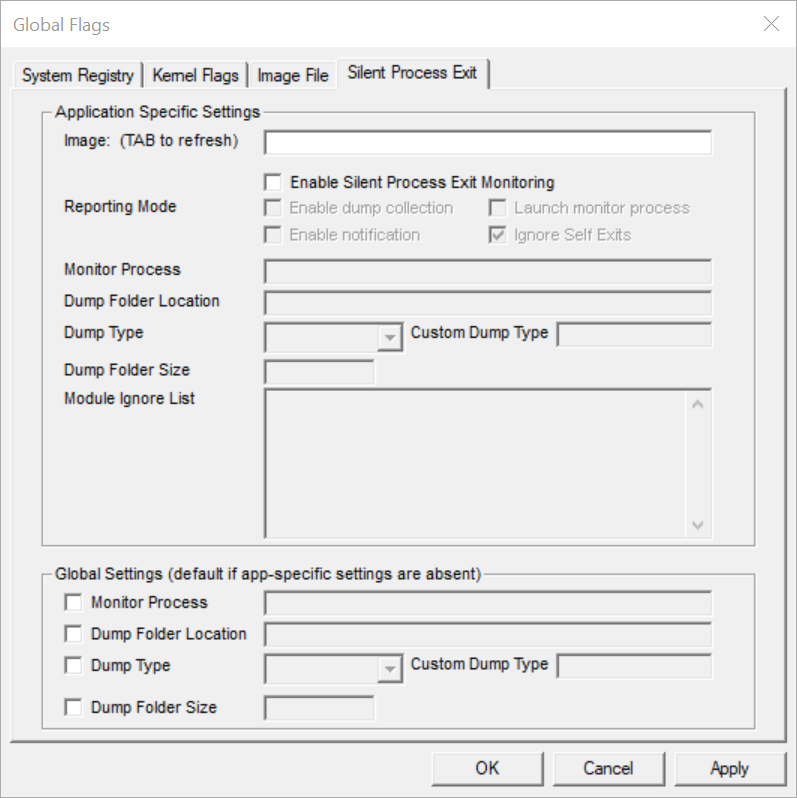
Task: Click the Cancel button
Action: click(x=608, y=768)
